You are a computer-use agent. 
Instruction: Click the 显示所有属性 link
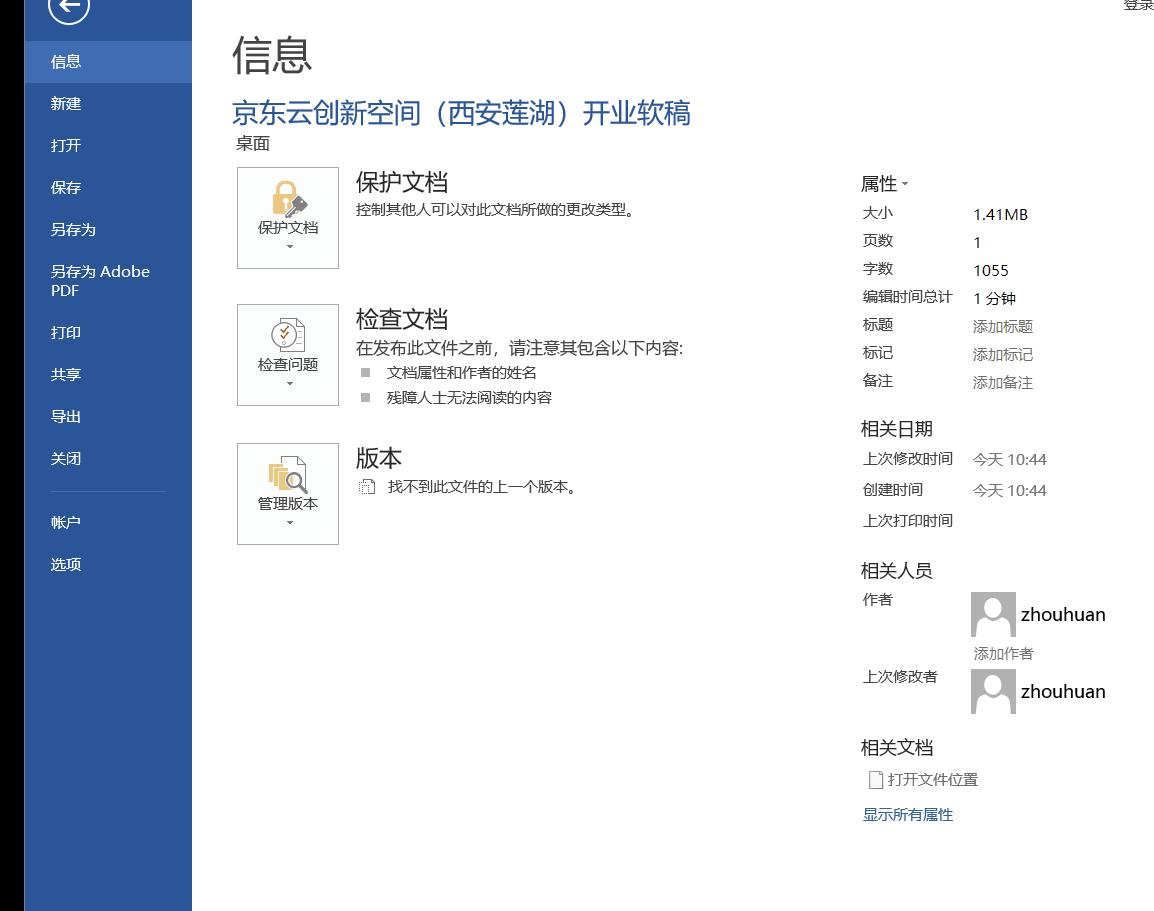[x=907, y=815]
